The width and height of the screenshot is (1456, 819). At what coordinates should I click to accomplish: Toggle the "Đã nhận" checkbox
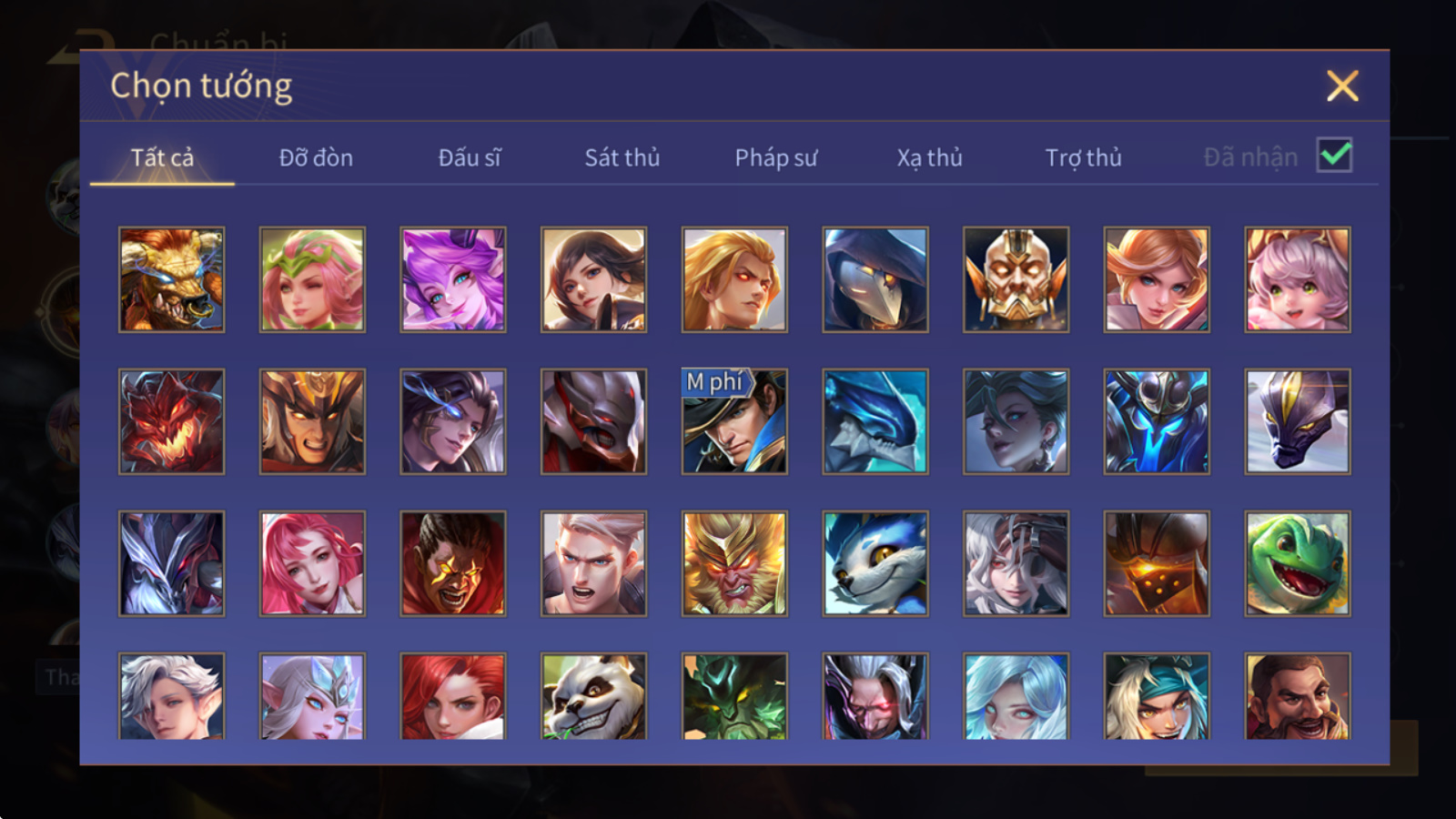(x=1335, y=156)
